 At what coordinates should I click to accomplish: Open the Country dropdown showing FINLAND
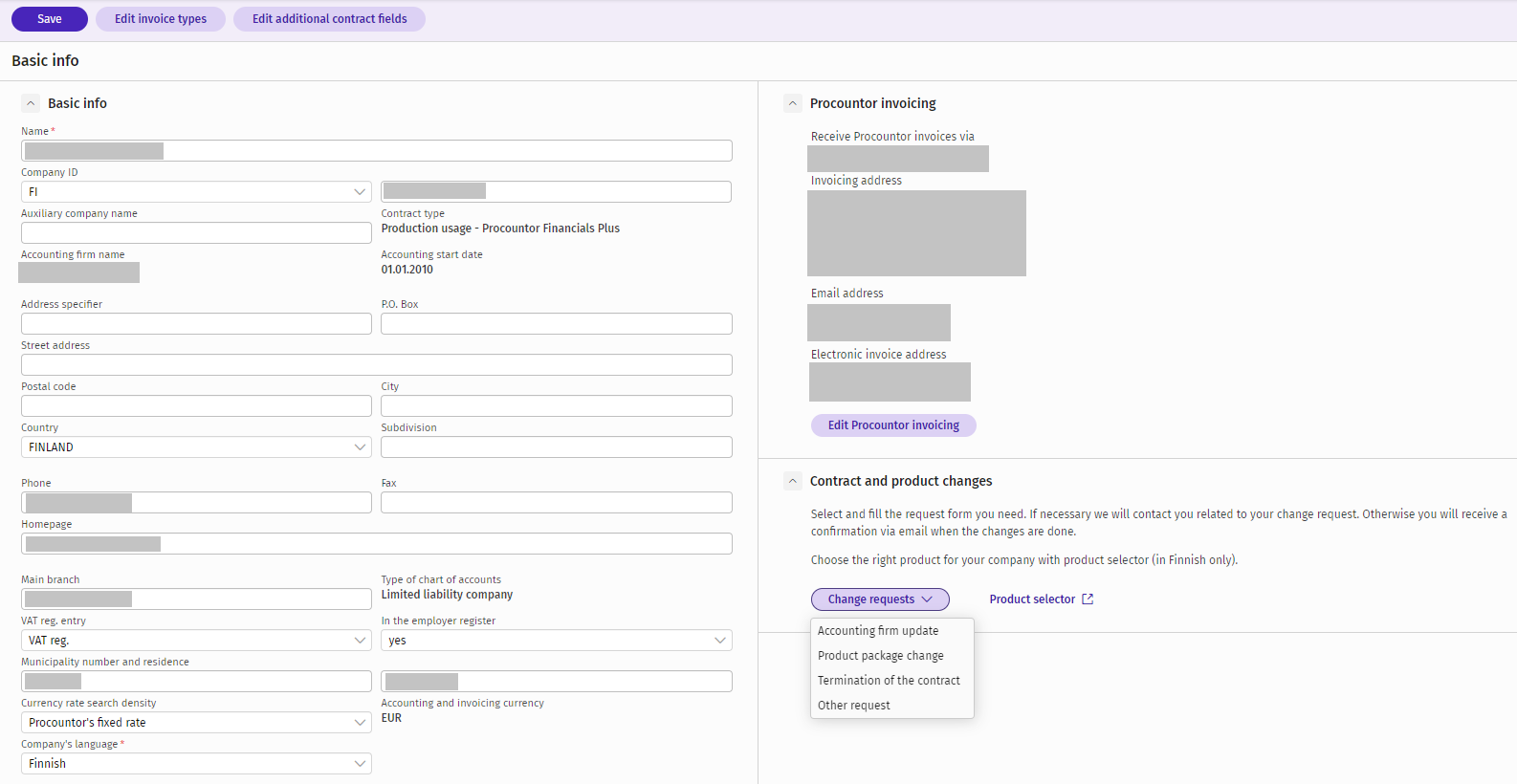196,447
